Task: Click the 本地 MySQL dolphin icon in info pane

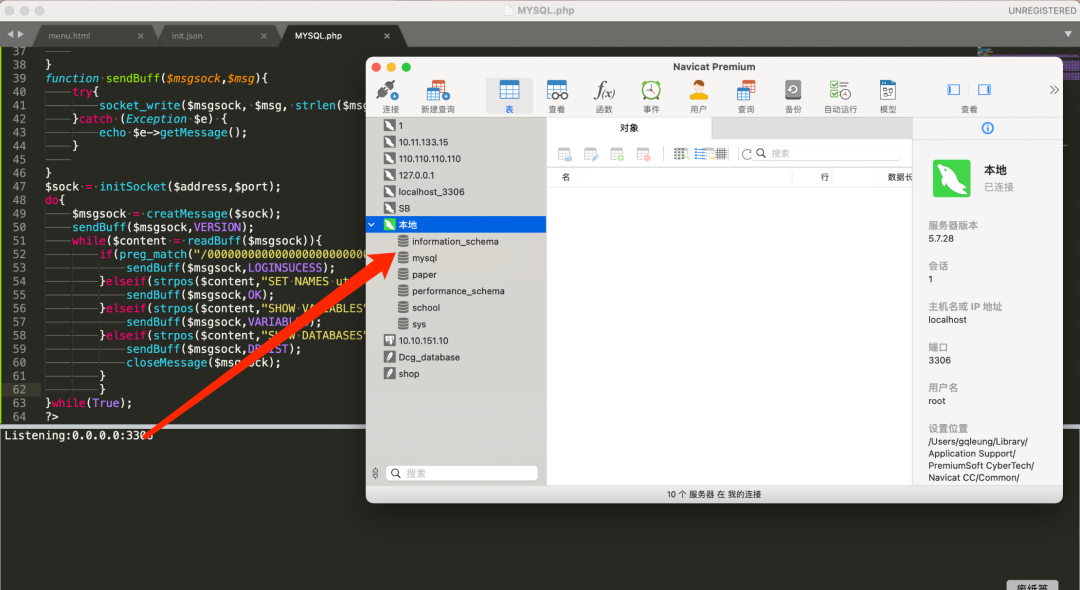Action: 951,178
